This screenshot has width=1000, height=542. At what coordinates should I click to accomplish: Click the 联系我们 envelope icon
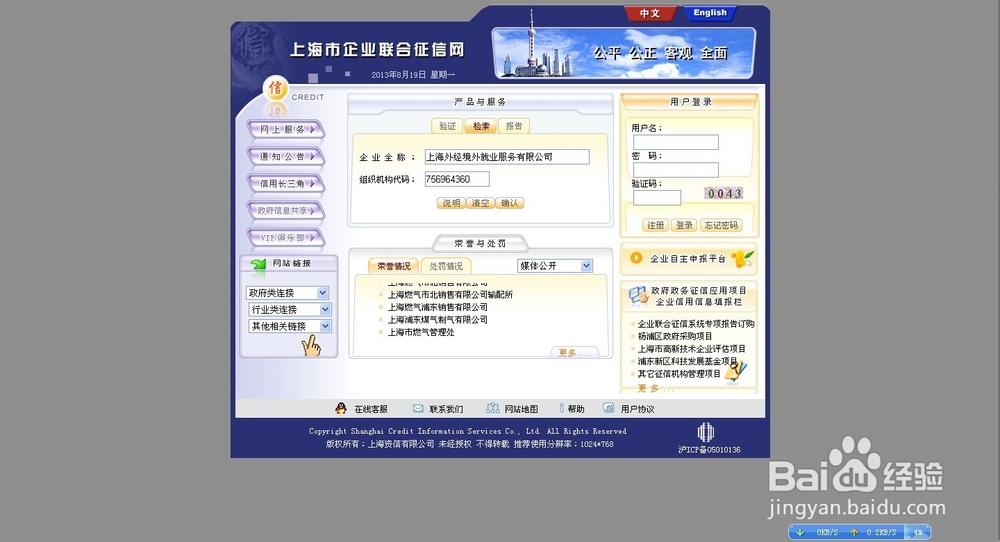(418, 408)
